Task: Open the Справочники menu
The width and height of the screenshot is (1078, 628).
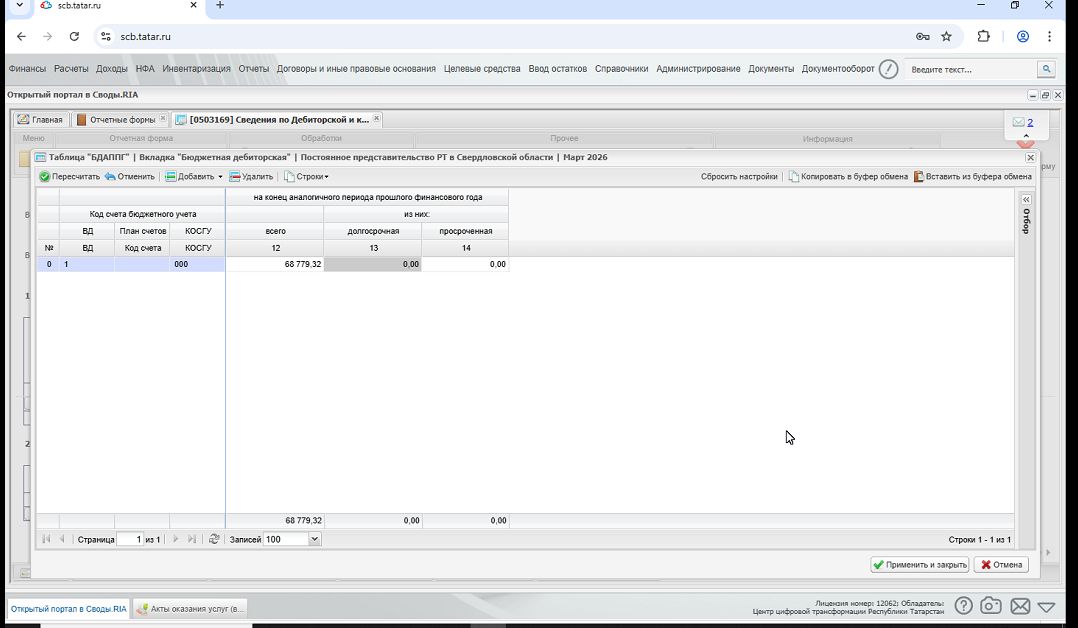Action: coord(622,69)
